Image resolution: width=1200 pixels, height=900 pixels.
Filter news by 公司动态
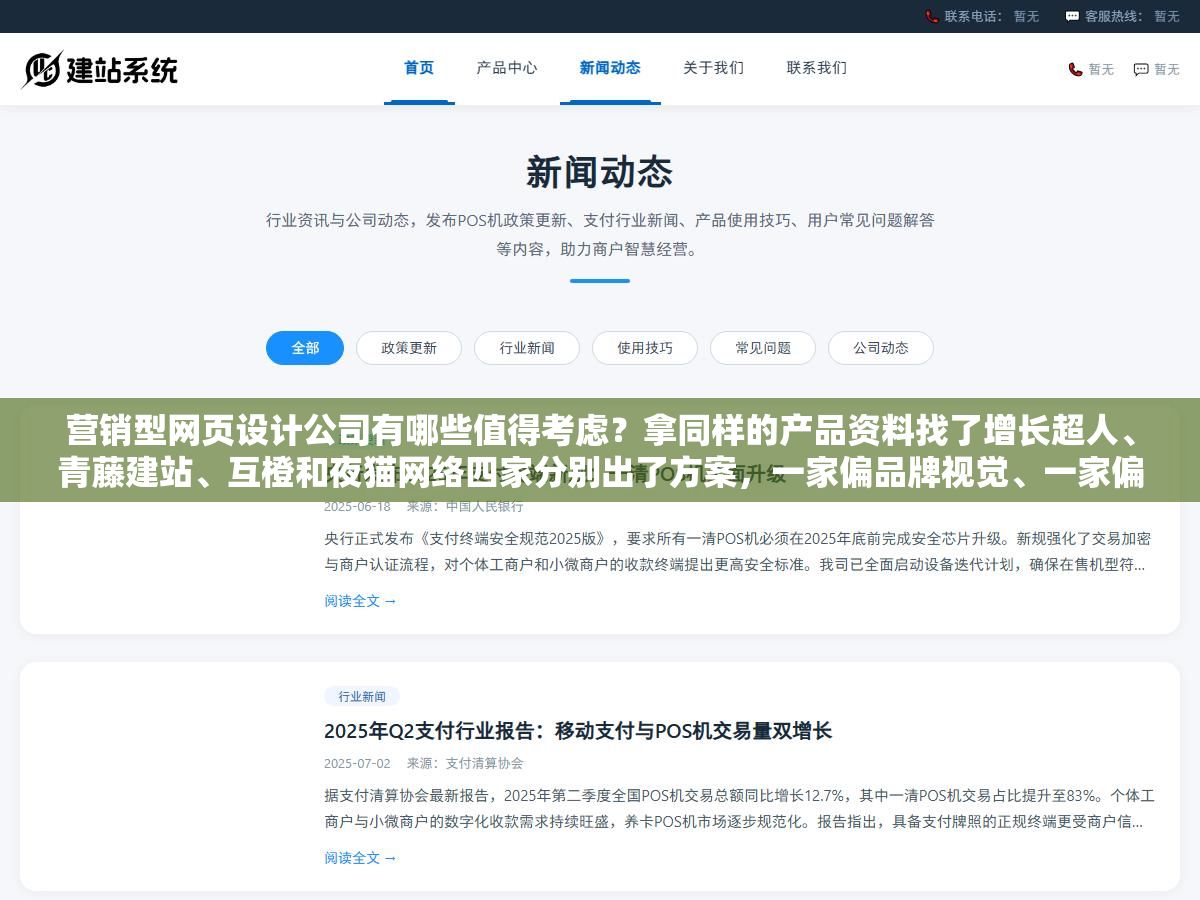pyautogui.click(x=881, y=348)
